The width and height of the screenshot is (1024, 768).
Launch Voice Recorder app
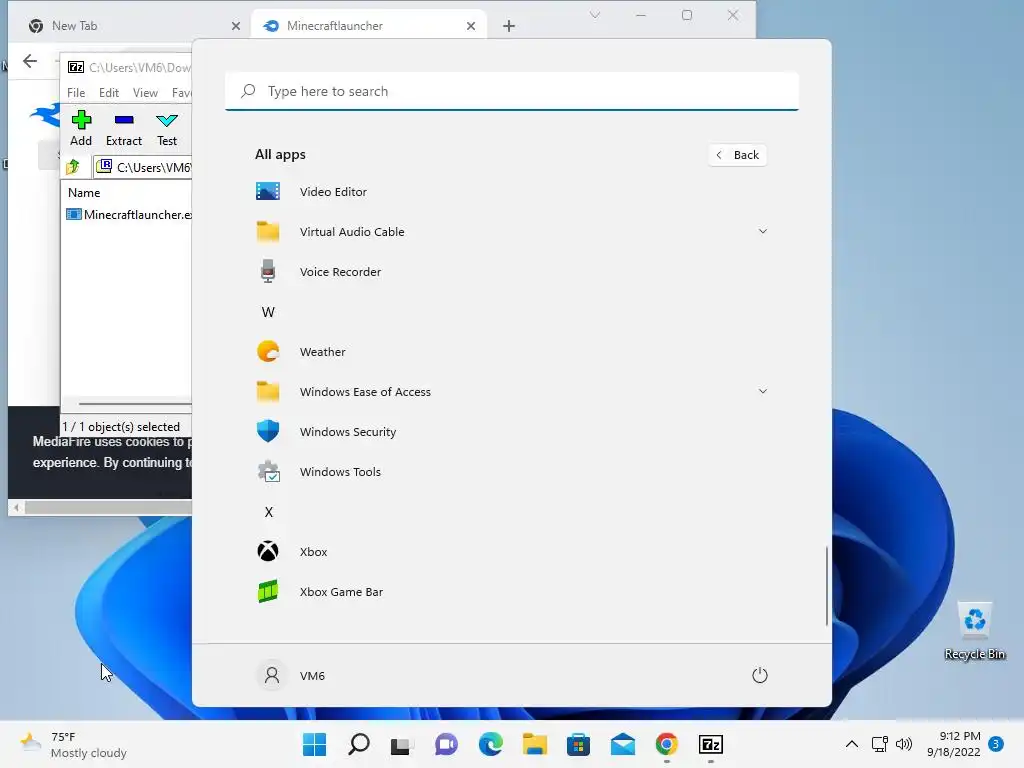pyautogui.click(x=510, y=272)
